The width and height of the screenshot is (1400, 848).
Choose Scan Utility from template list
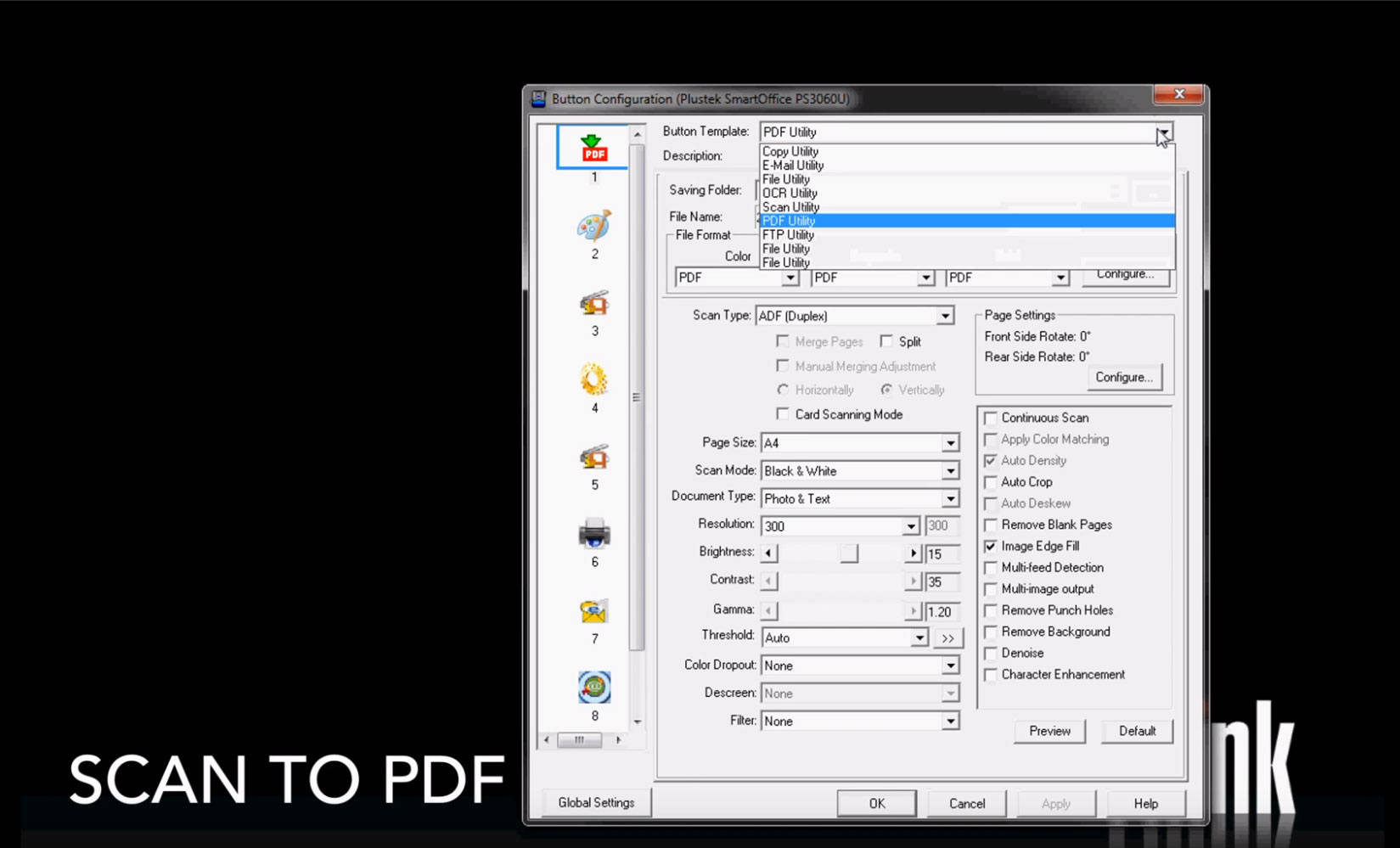point(967,207)
